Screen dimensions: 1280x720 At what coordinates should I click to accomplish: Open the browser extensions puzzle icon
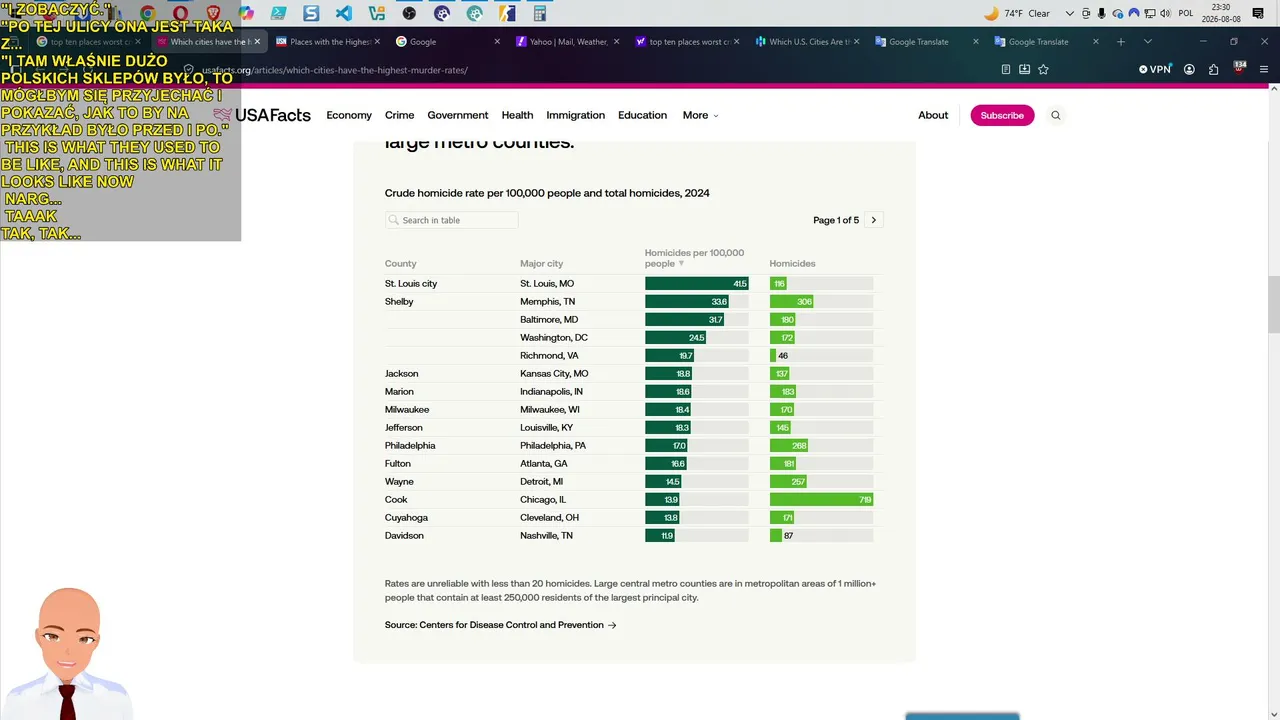pyautogui.click(x=1213, y=69)
